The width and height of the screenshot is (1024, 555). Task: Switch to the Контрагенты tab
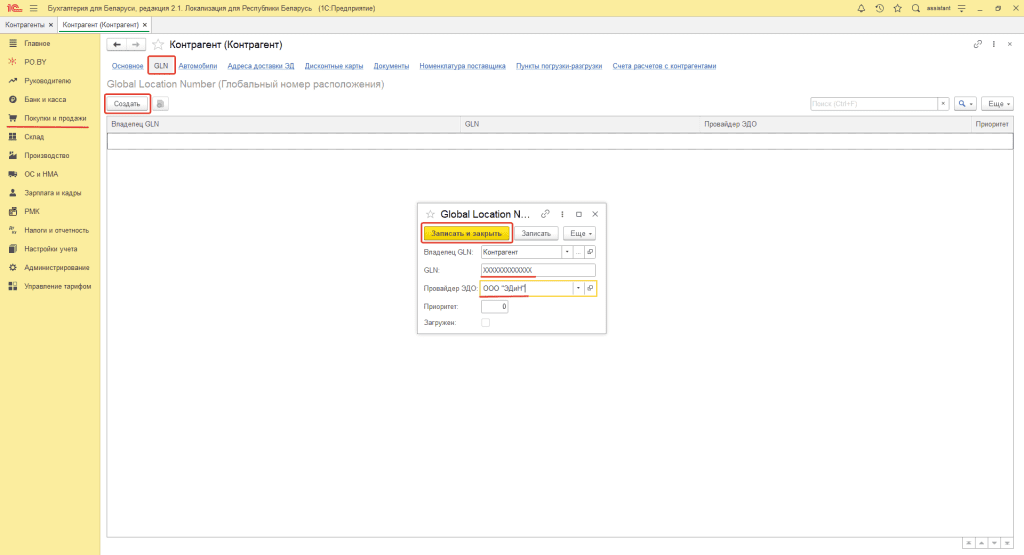25,23
